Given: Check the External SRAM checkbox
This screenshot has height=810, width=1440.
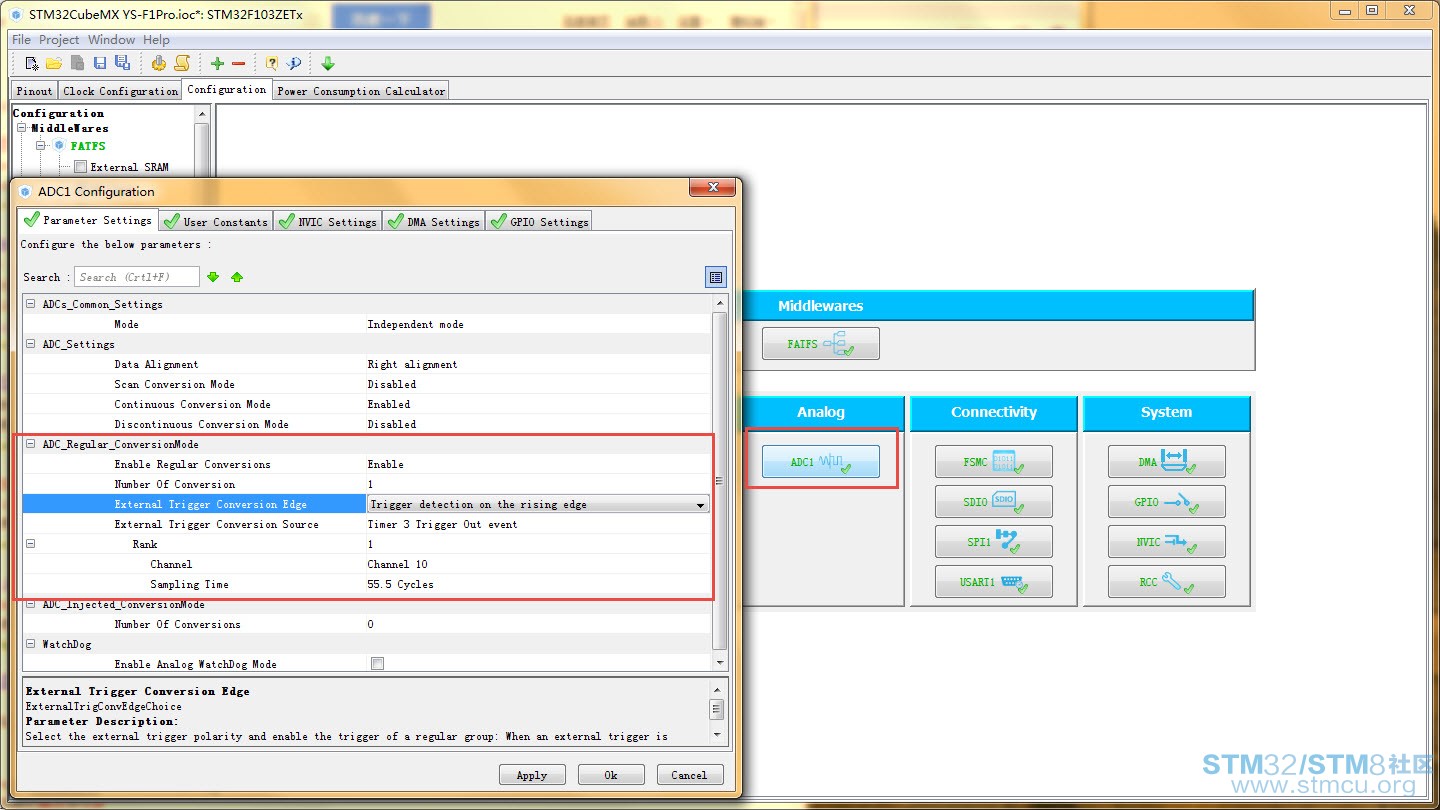Looking at the screenshot, I should [x=81, y=167].
